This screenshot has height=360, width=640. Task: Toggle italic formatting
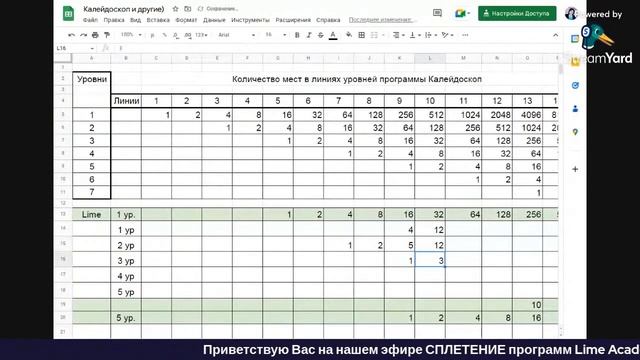309,35
